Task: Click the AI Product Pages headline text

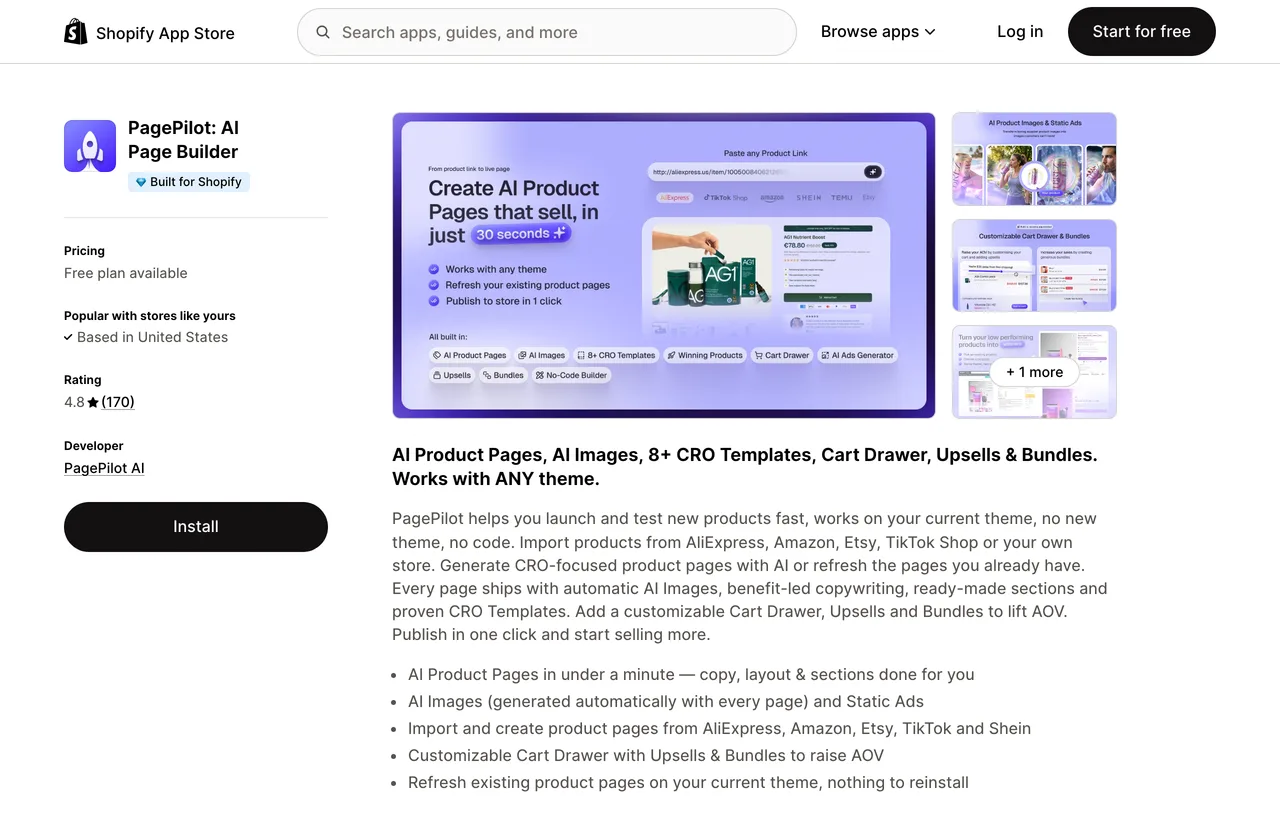Action: tap(745, 467)
